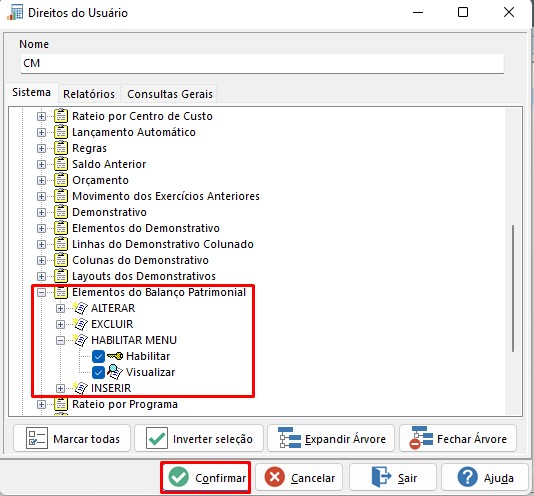This screenshot has width=534, height=496.
Task: Expand the Elementos do Demonstrativo node
Action: (x=41, y=229)
